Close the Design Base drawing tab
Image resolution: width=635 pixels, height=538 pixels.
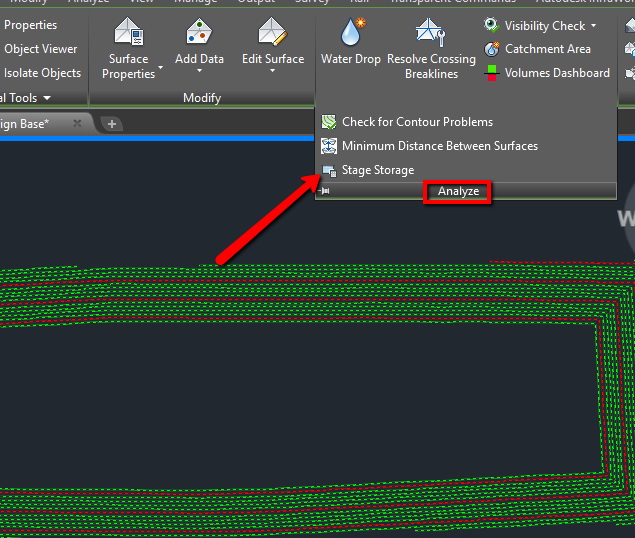tap(77, 123)
